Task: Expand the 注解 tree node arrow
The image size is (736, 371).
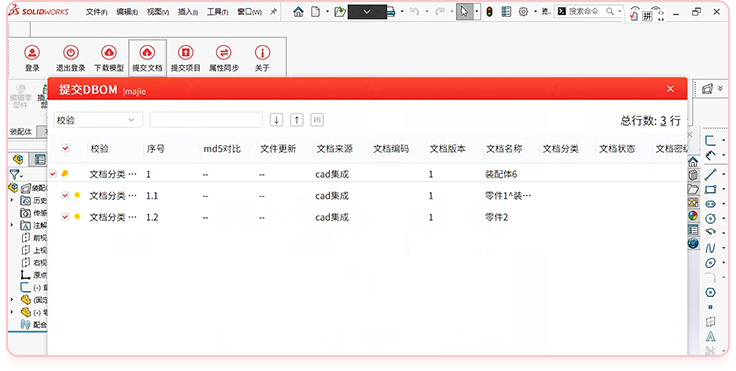Action: pos(12,225)
